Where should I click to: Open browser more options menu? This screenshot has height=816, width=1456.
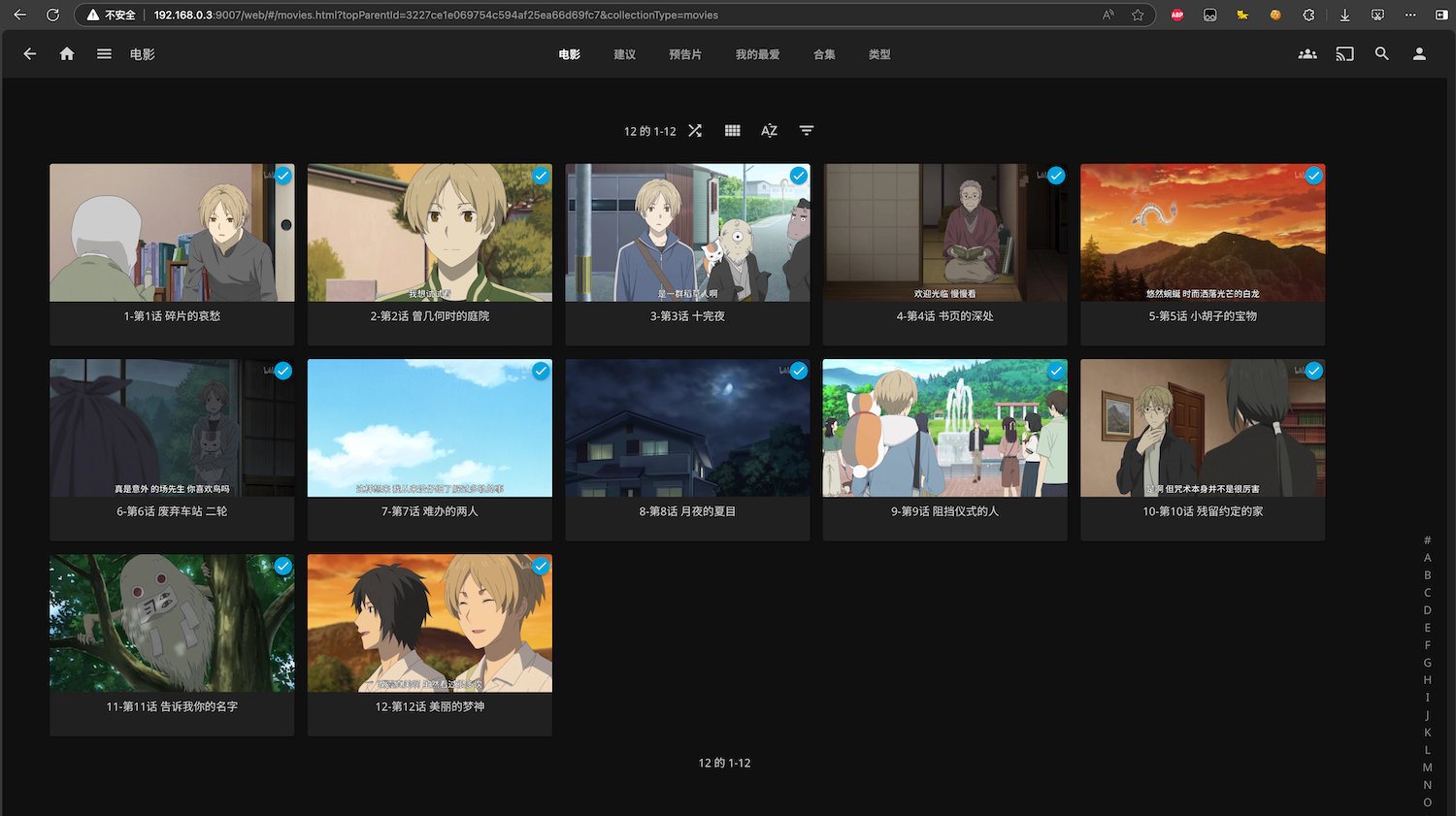1410,15
